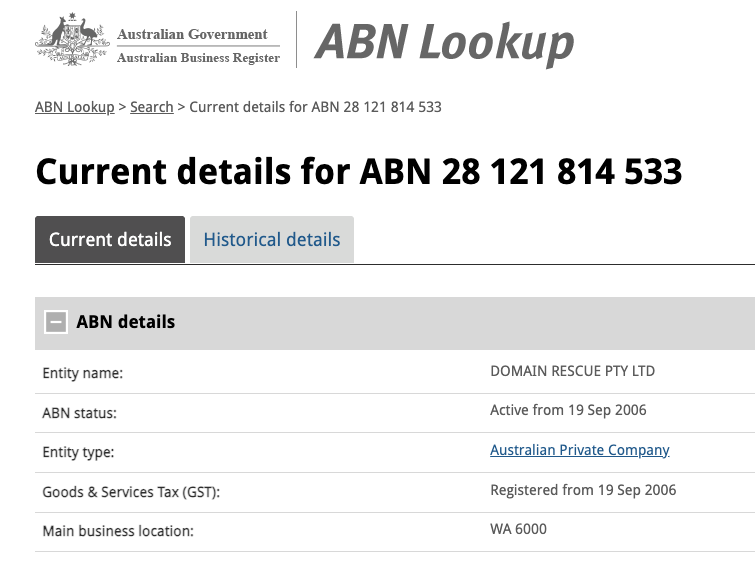Click the 'Goods & Services Tax (GST):' label
Image resolution: width=755 pixels, height=577 pixels.
131,492
